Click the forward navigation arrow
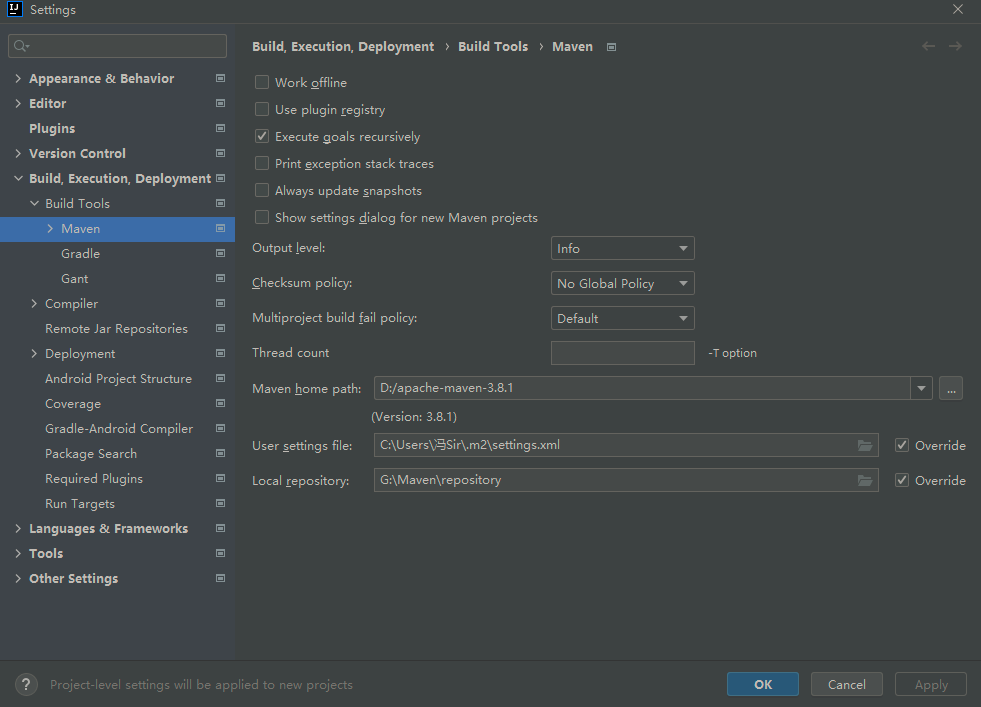The width and height of the screenshot is (981, 707). coord(955,46)
